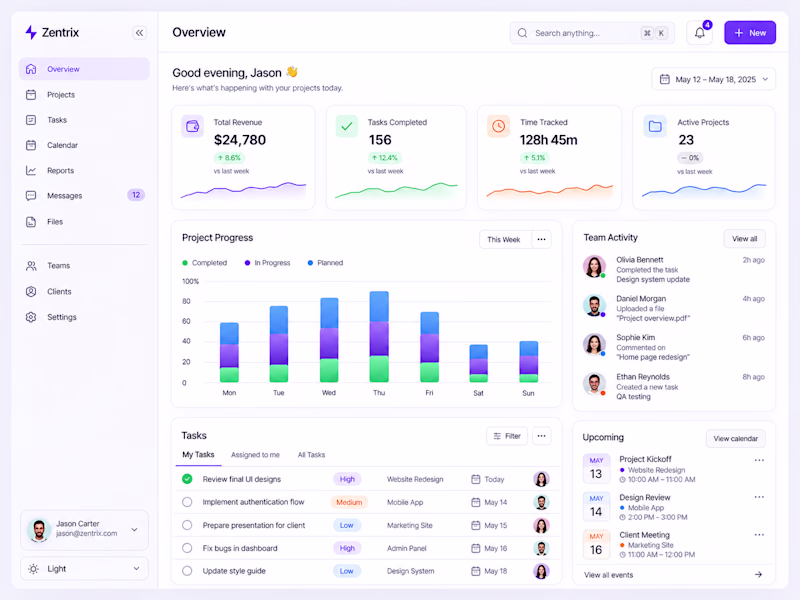Click Ethan Reynolds's avatar in Team Activity

point(594,384)
